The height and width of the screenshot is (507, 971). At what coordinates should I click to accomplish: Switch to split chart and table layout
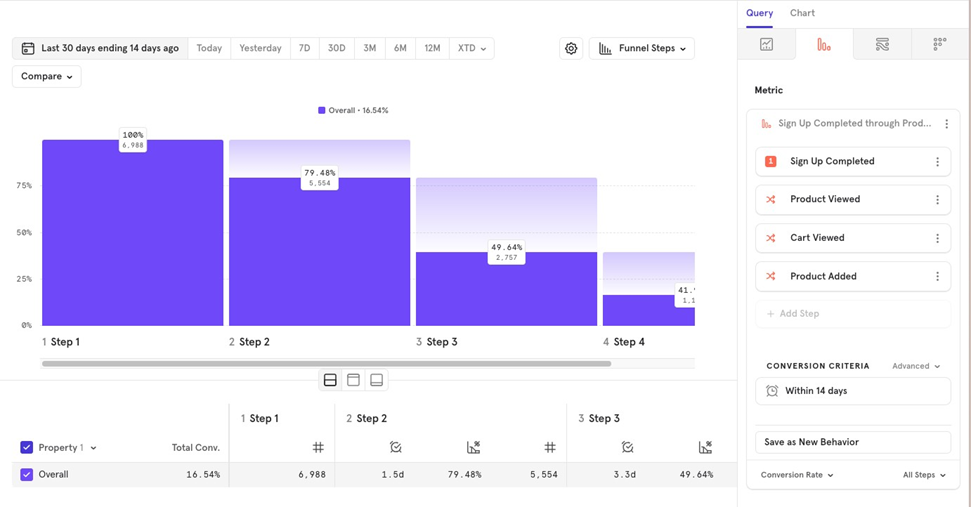(330, 380)
